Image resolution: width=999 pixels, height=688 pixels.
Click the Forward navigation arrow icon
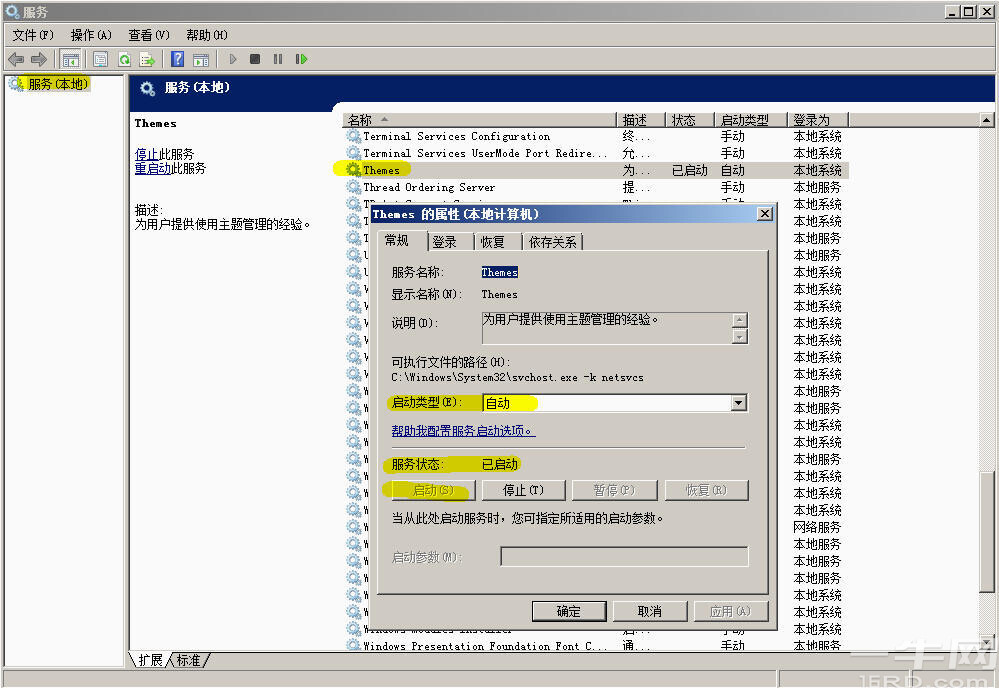point(37,58)
